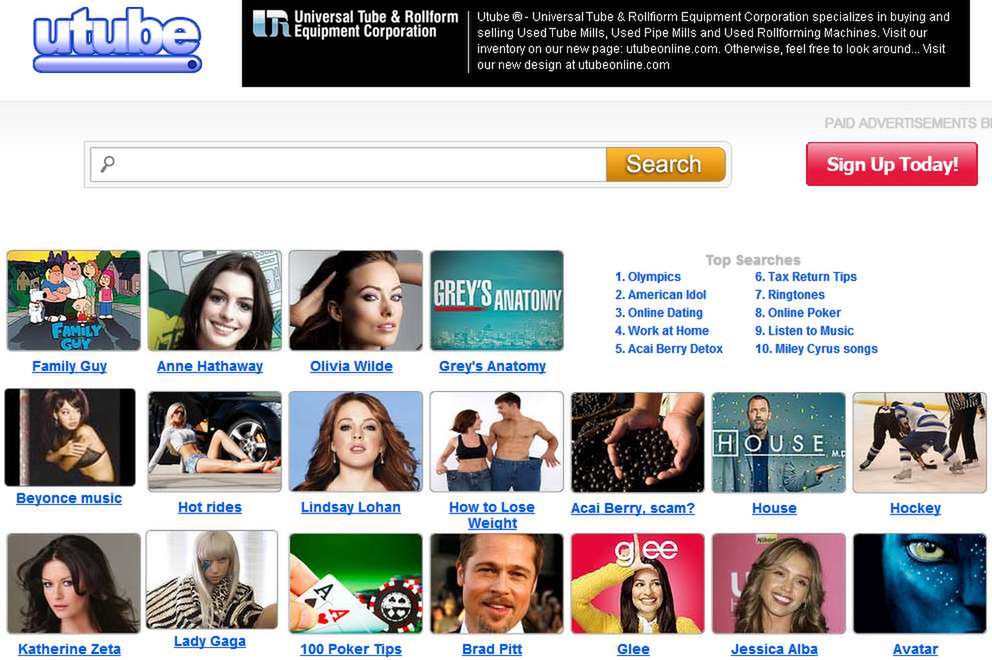992x660 pixels.
Task: Follow the Katherine Zeta text link
Action: (70, 649)
